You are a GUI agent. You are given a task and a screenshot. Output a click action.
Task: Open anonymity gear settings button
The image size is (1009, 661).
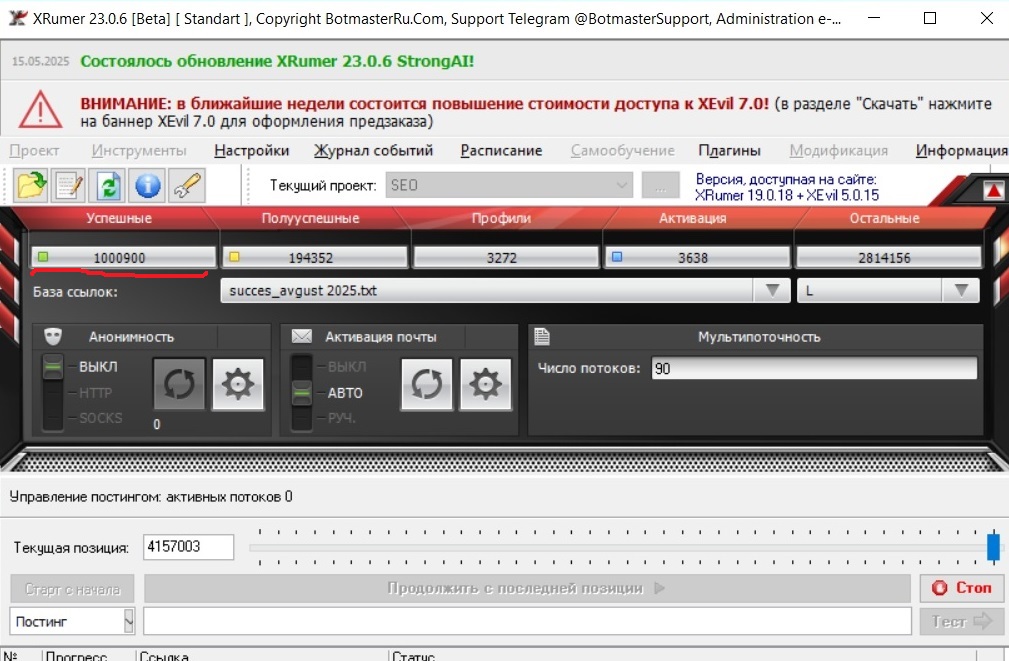pos(237,384)
